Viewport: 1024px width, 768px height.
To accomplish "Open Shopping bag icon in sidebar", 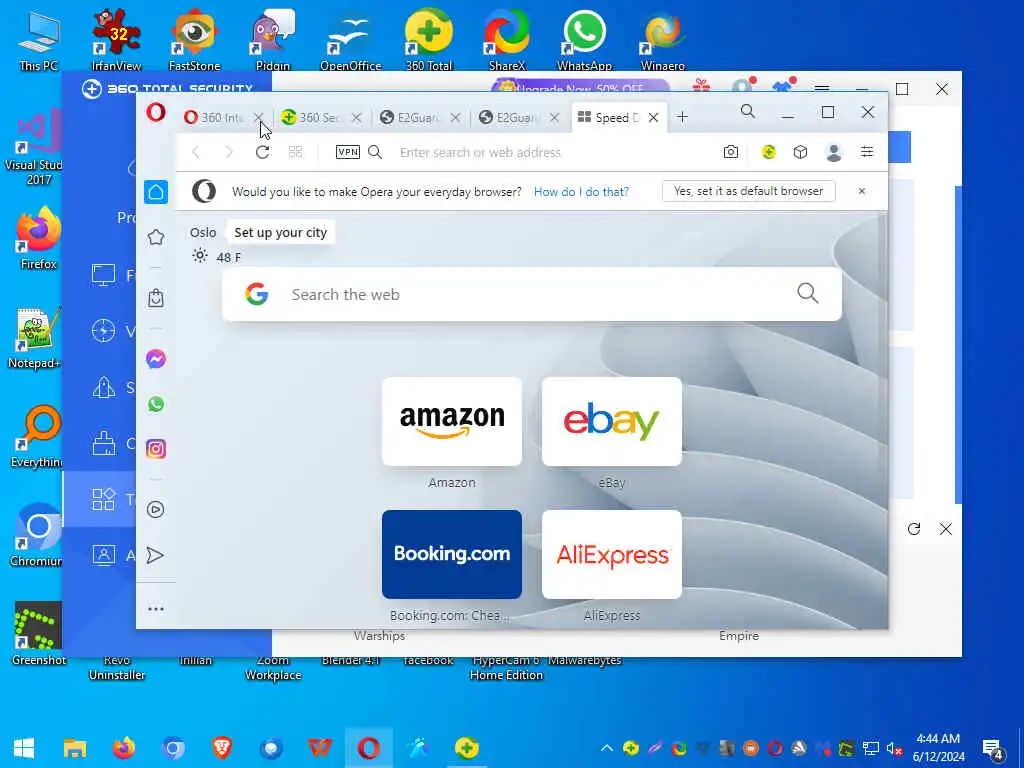I will pyautogui.click(x=156, y=298).
